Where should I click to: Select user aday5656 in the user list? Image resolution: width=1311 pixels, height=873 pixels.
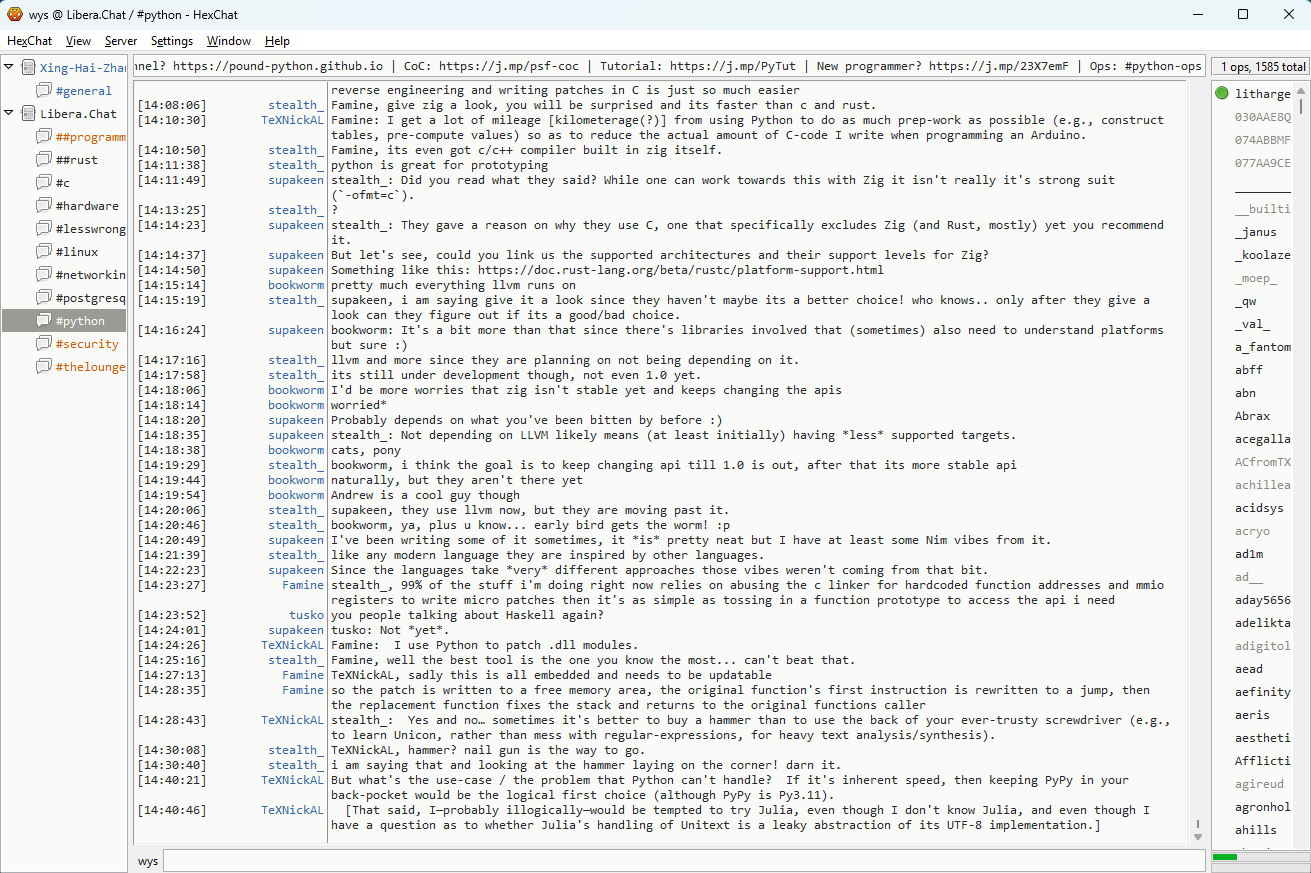pos(1263,600)
